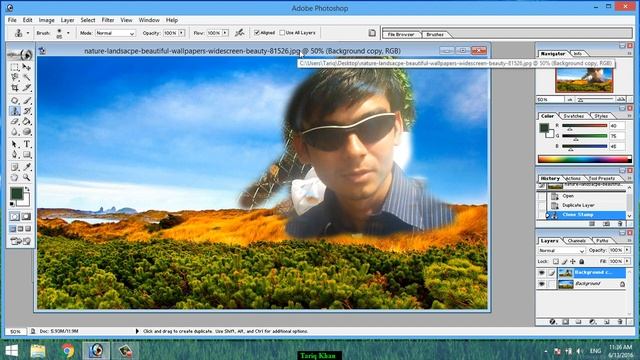The height and width of the screenshot is (360, 640).
Task: Open File Explorer from the taskbar
Action: pyautogui.click(x=38, y=351)
